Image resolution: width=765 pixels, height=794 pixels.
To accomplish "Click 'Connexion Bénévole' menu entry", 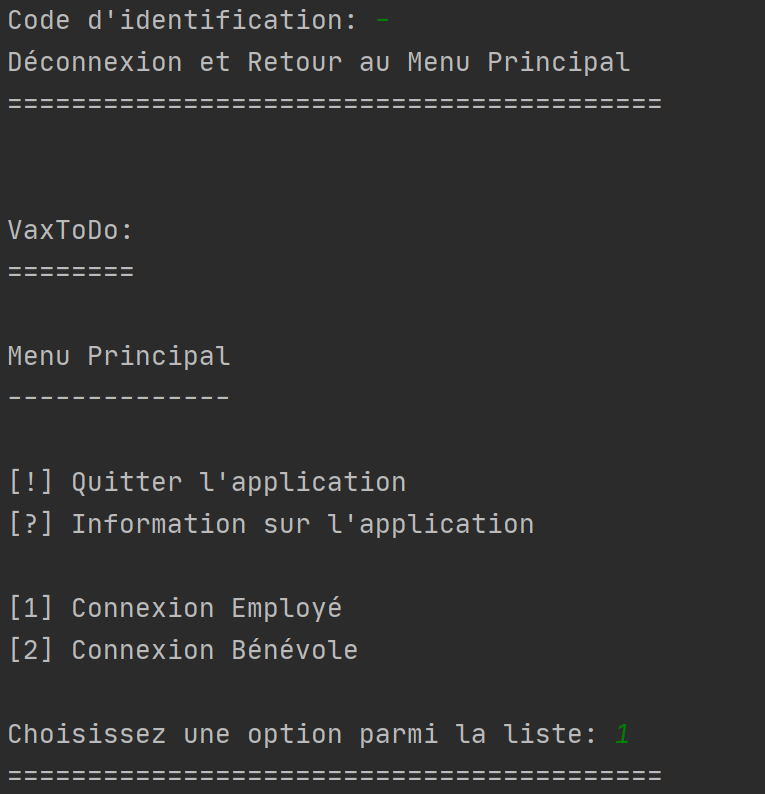I will [x=215, y=650].
